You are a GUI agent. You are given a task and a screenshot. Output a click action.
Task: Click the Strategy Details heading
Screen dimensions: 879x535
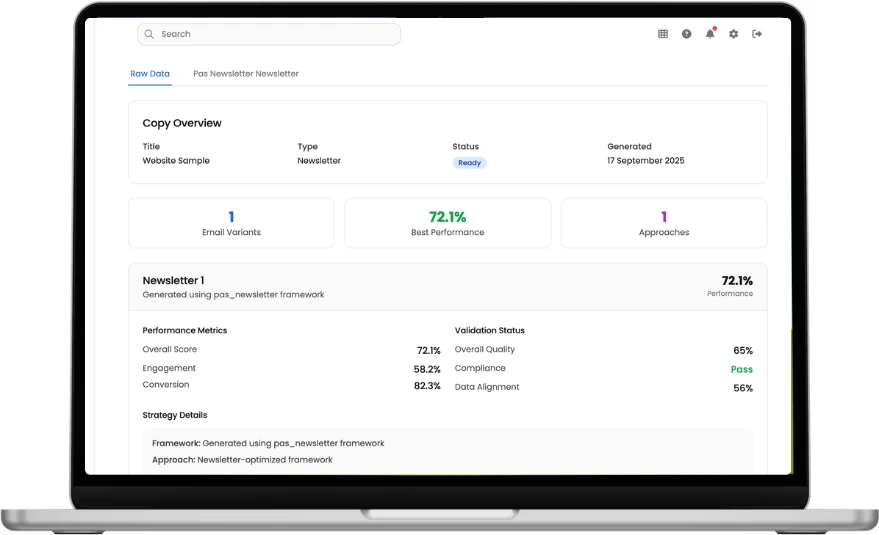175,415
